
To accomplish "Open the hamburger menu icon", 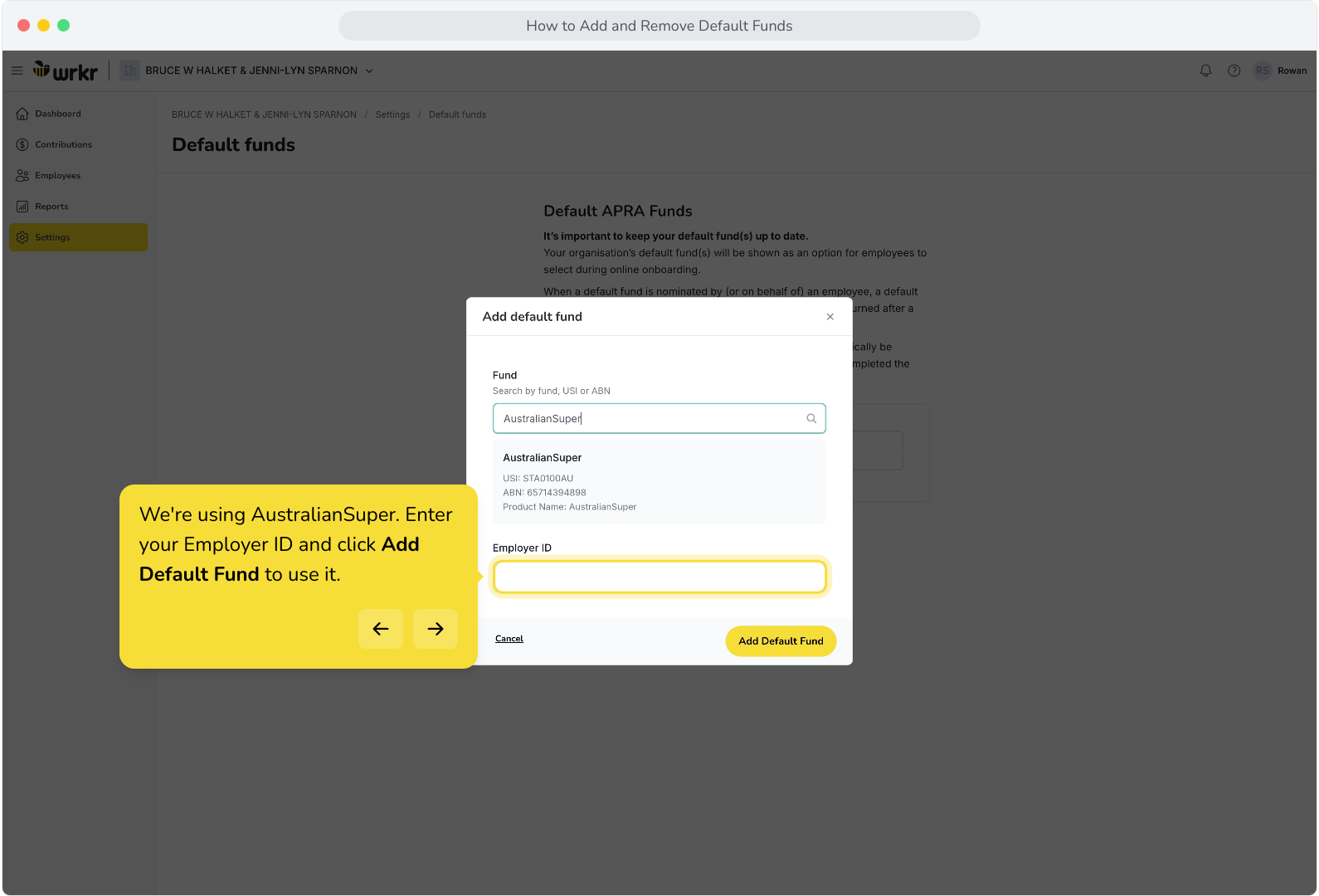I will pyautogui.click(x=17, y=71).
